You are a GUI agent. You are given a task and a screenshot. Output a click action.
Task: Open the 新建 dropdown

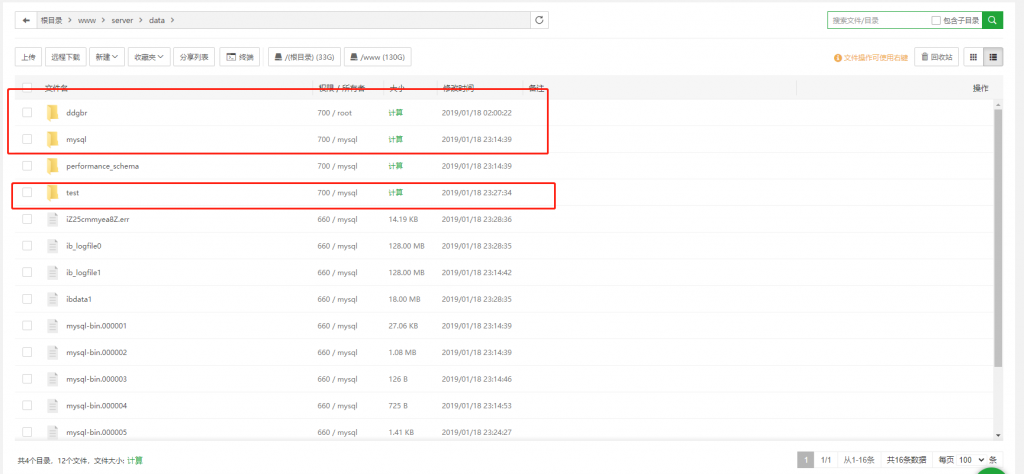[x=106, y=57]
